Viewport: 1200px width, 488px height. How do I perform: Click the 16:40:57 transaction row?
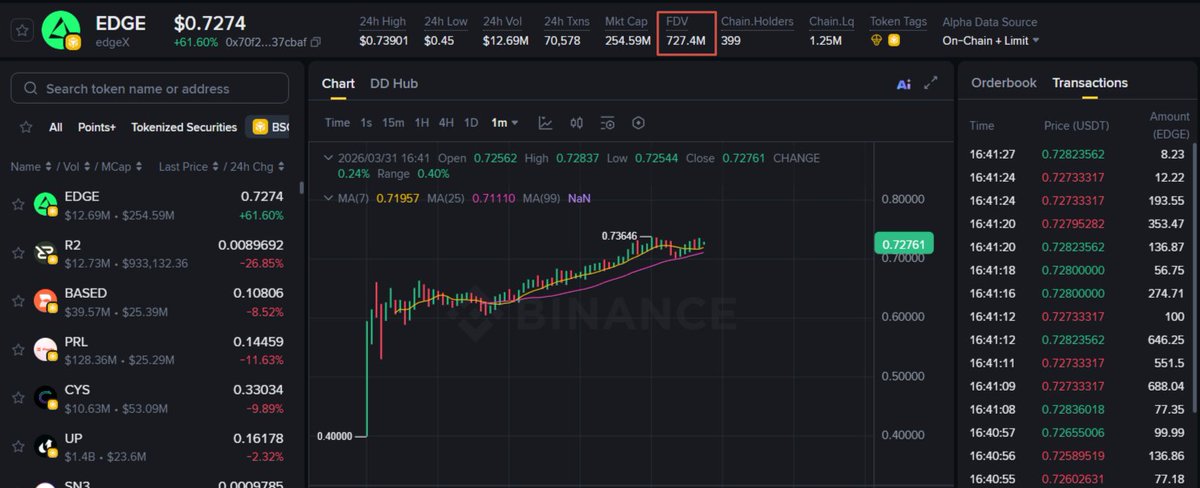(1078, 432)
